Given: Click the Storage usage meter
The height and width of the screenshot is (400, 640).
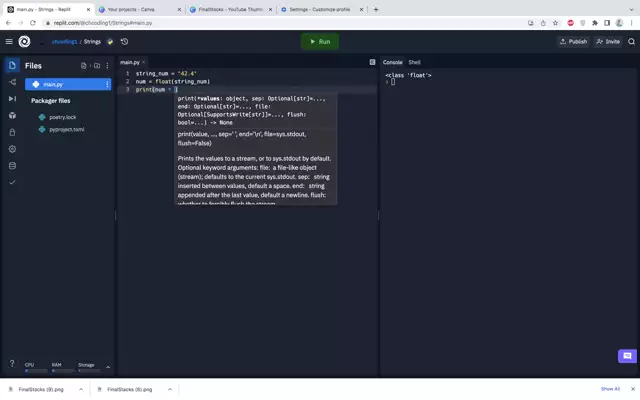Looking at the screenshot, I should 89,367.
